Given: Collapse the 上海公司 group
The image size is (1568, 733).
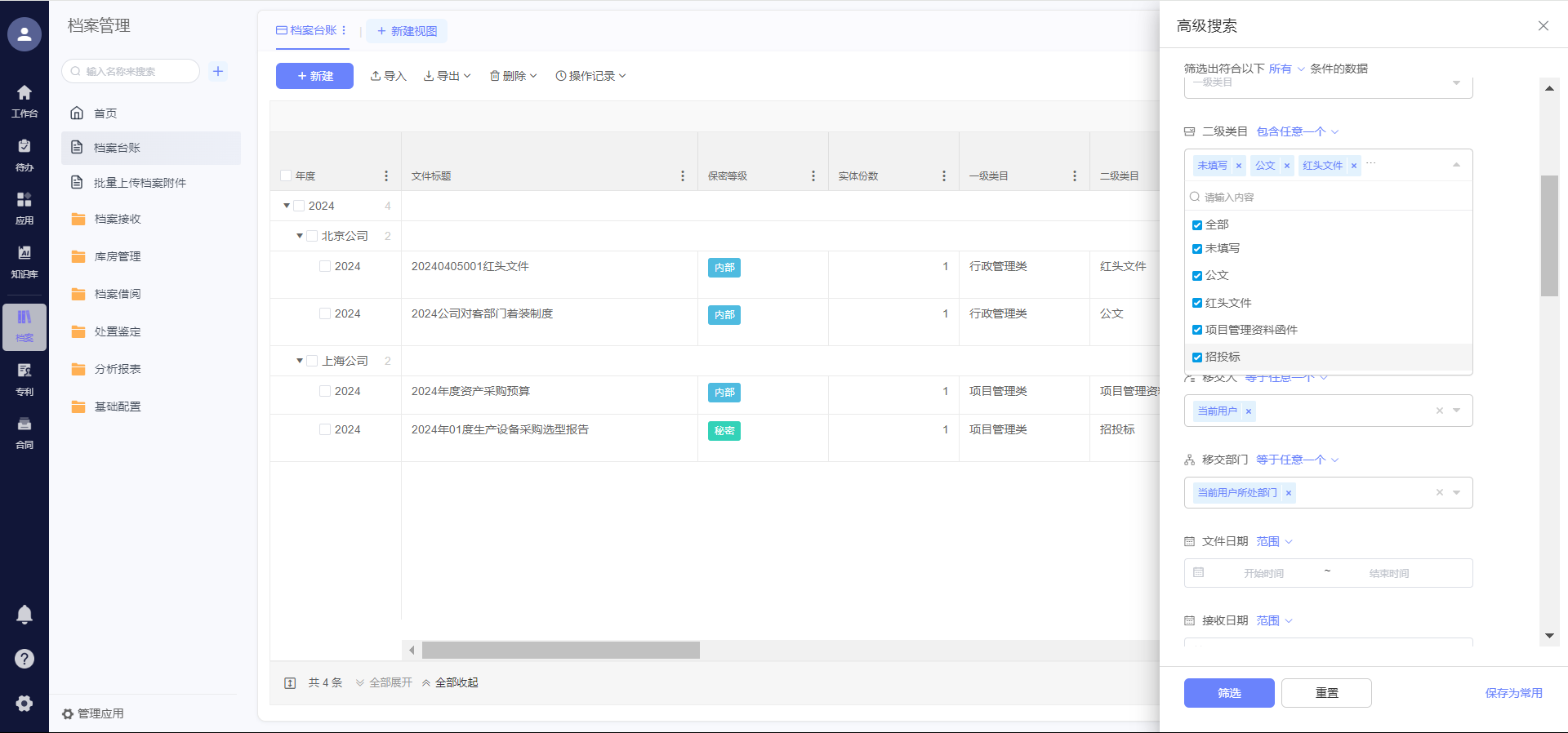Looking at the screenshot, I should pos(300,361).
